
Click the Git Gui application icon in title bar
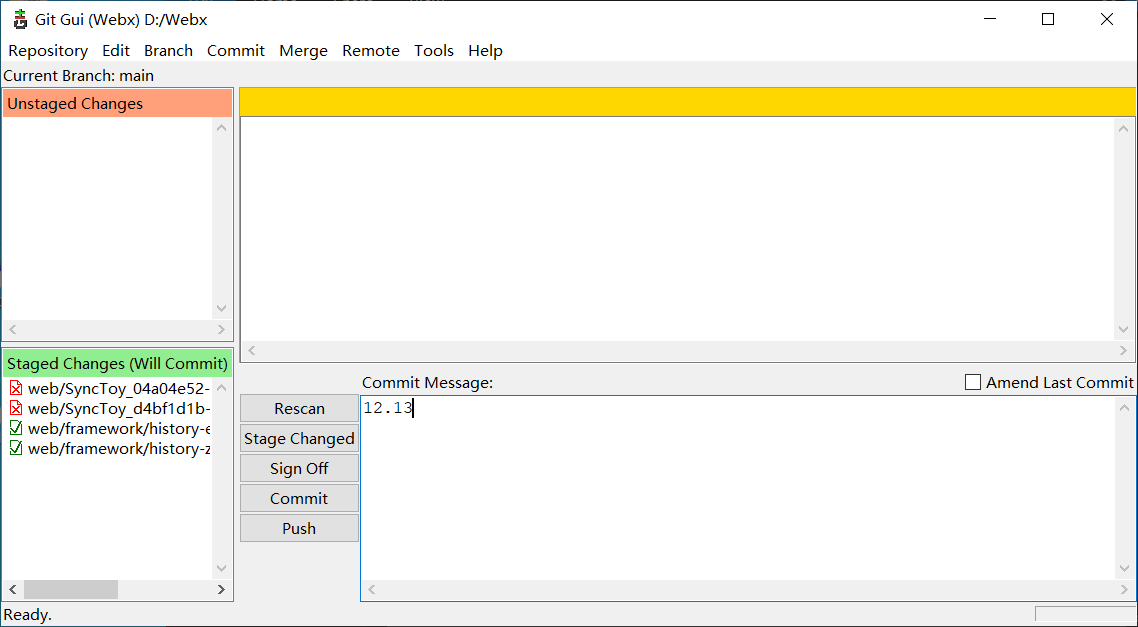[x=19, y=19]
